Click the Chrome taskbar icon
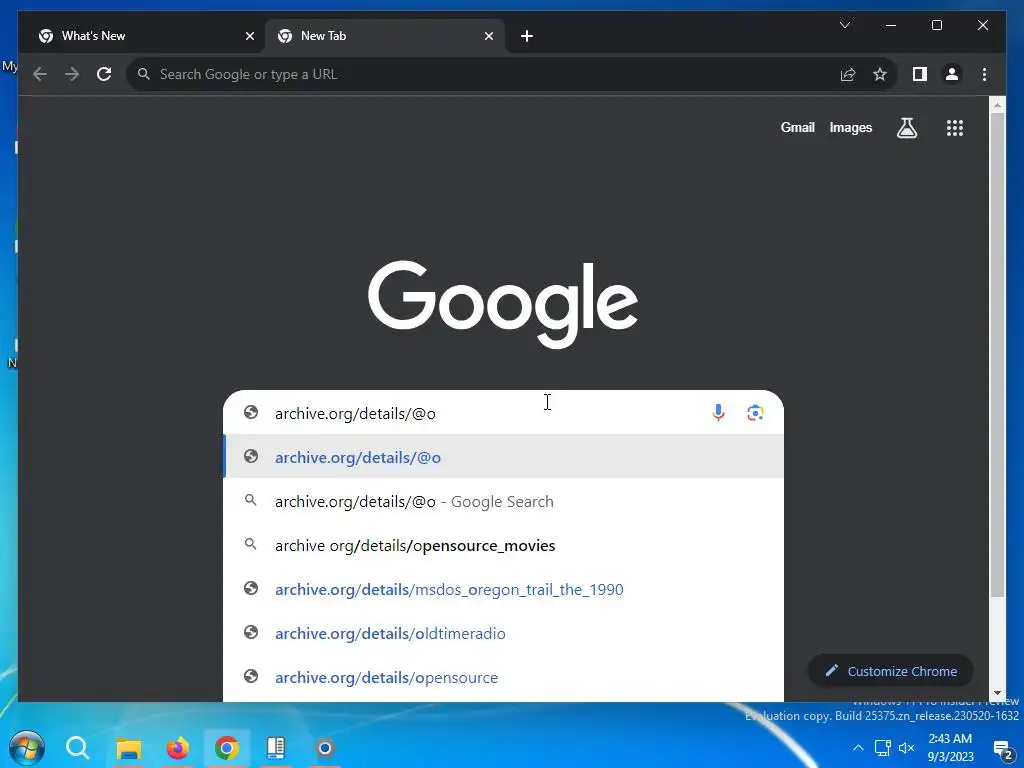 pos(227,748)
